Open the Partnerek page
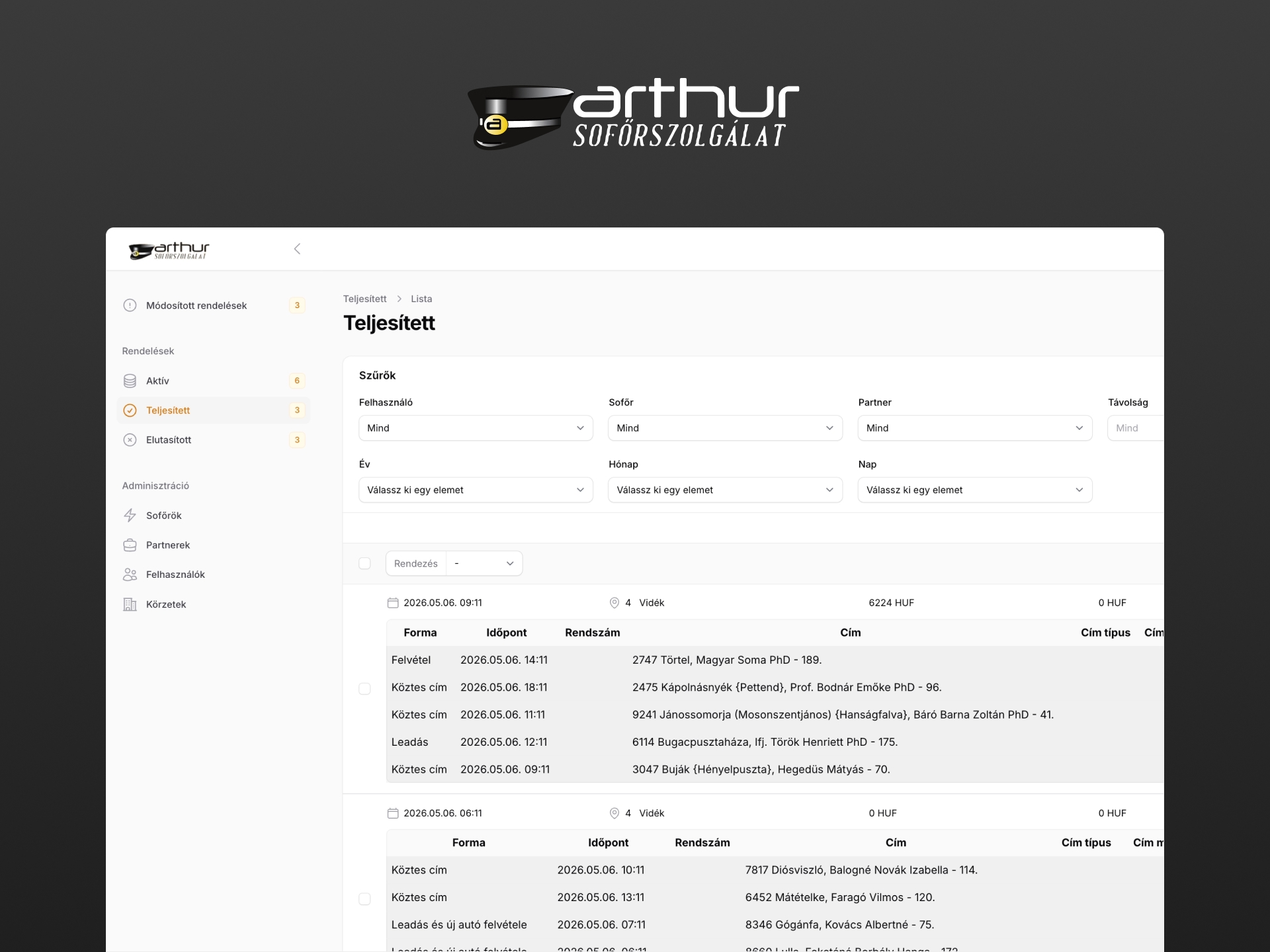 213,545
